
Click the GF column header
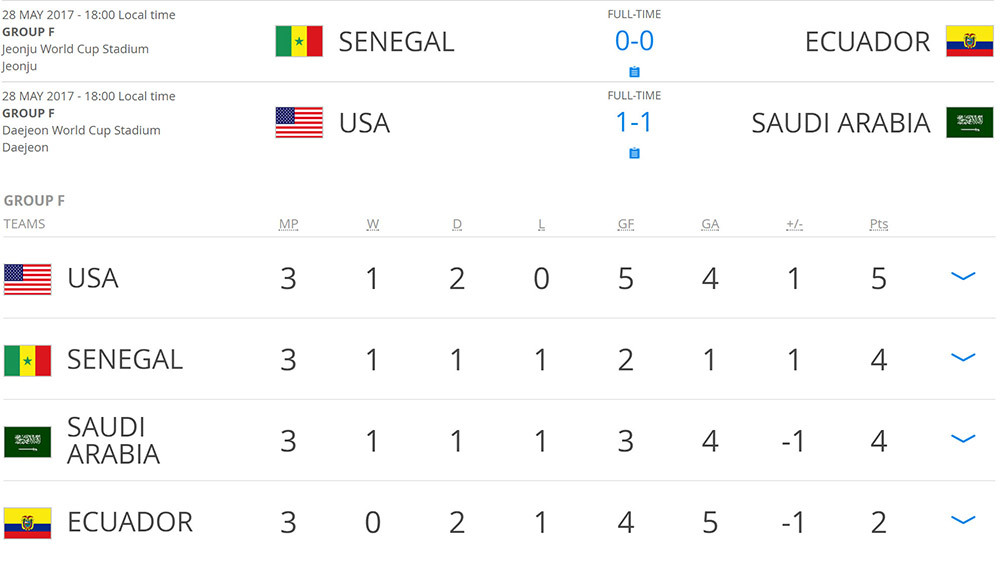626,224
